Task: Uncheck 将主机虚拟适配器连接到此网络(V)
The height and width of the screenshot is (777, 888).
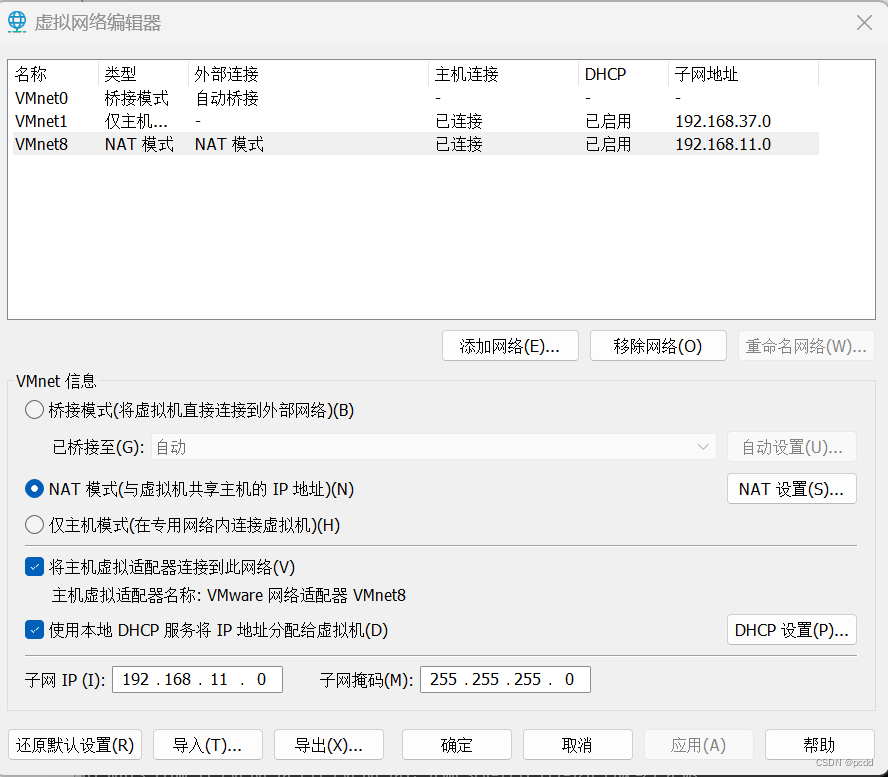Action: 33,566
